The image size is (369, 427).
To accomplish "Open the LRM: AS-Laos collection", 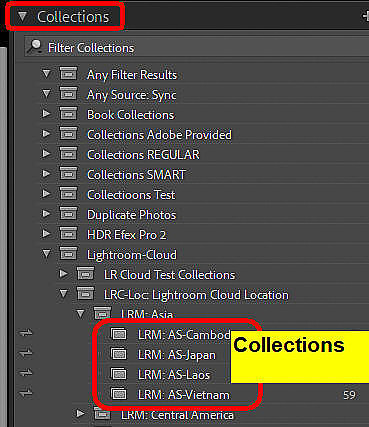I will pyautogui.click(x=174, y=375).
